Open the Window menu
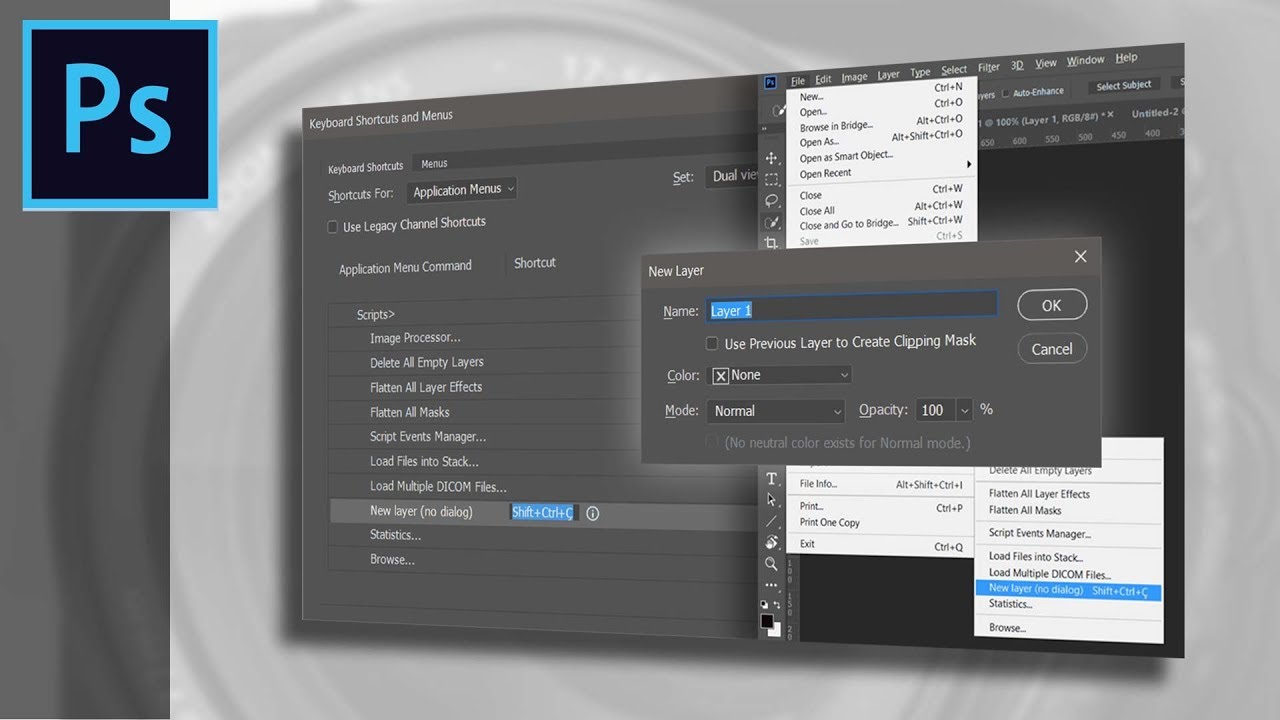The height and width of the screenshot is (720, 1280). (1085, 61)
